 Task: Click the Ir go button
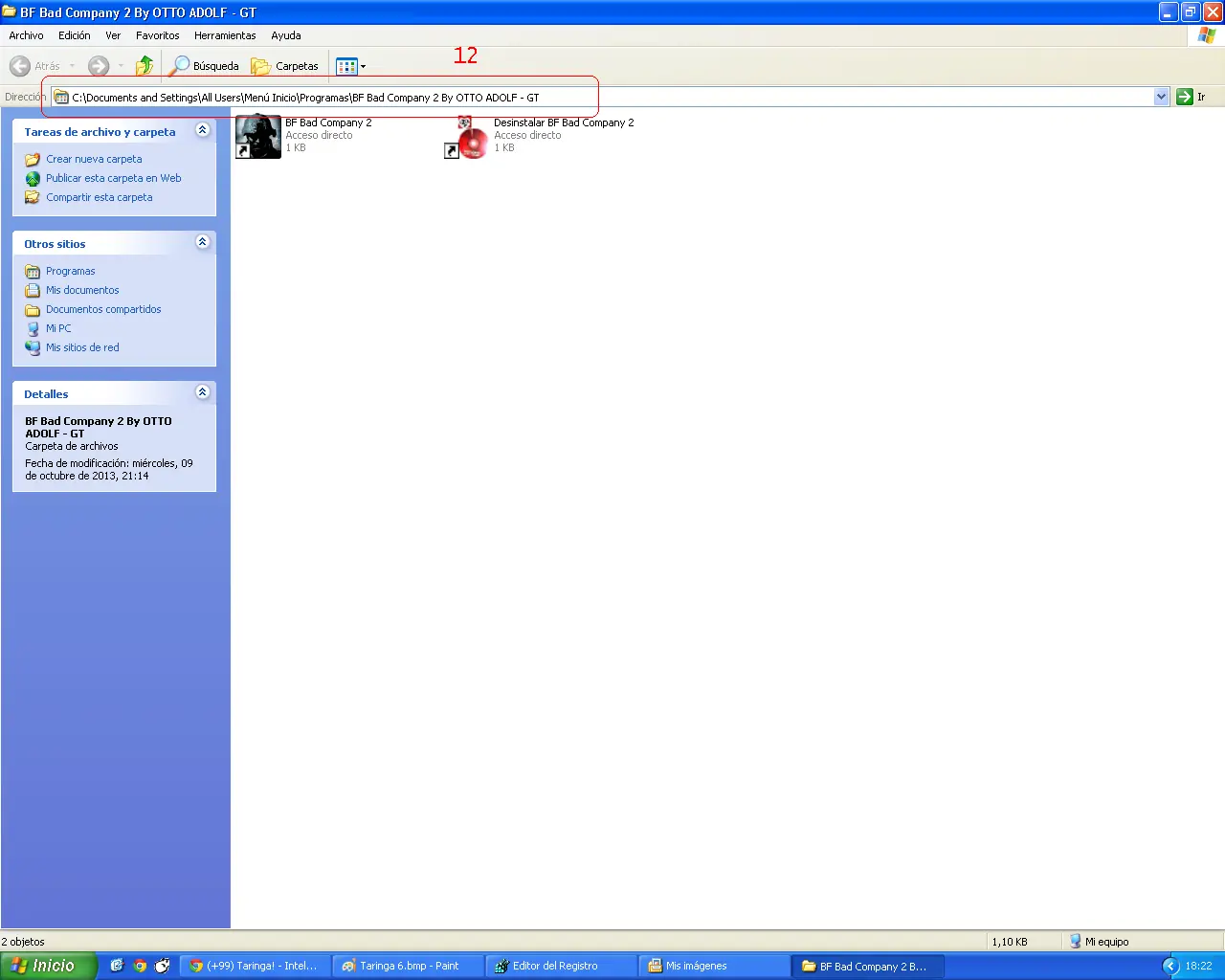pyautogui.click(x=1192, y=97)
